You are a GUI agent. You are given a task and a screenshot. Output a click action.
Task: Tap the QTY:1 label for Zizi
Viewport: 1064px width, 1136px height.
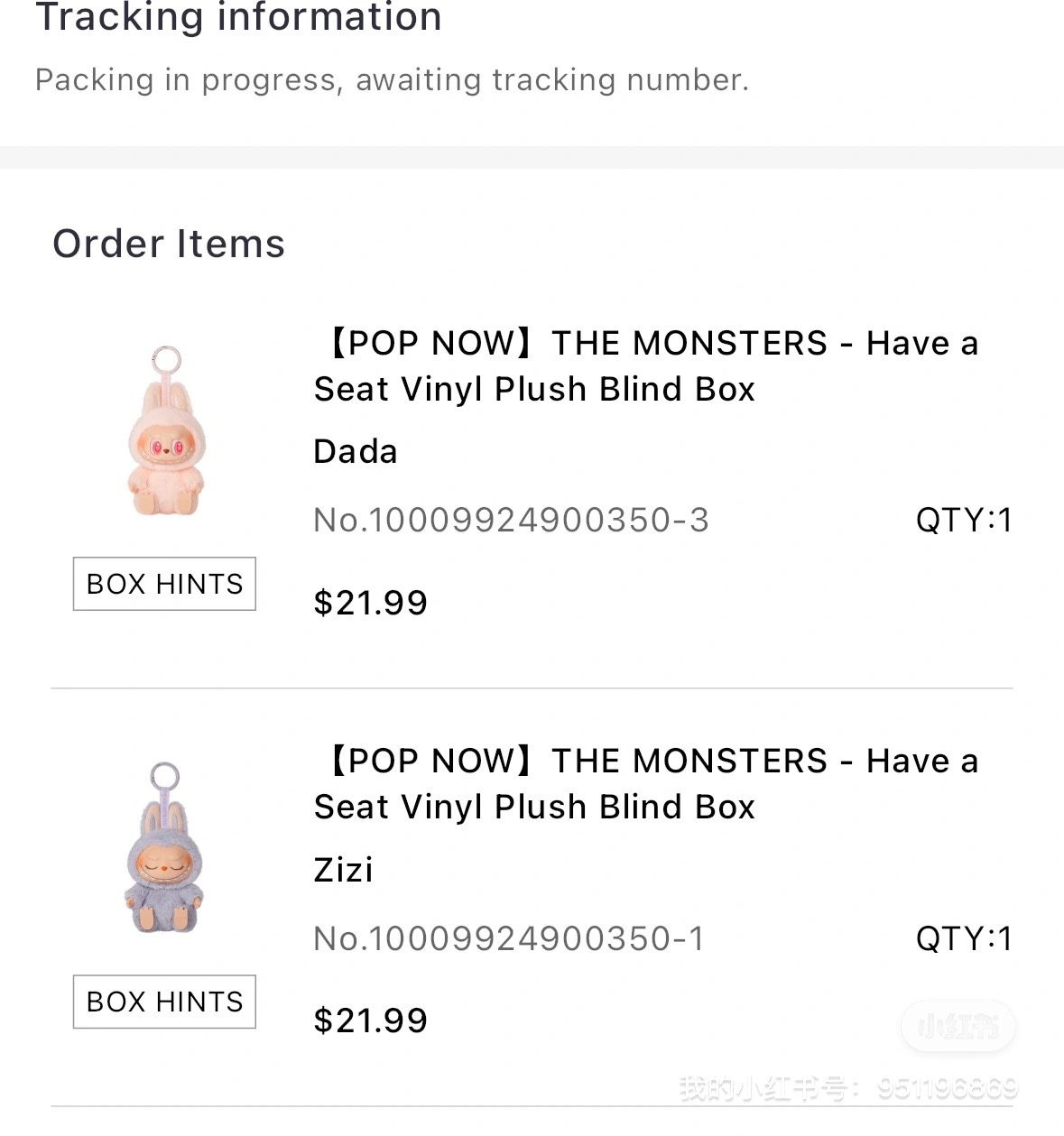pos(964,938)
